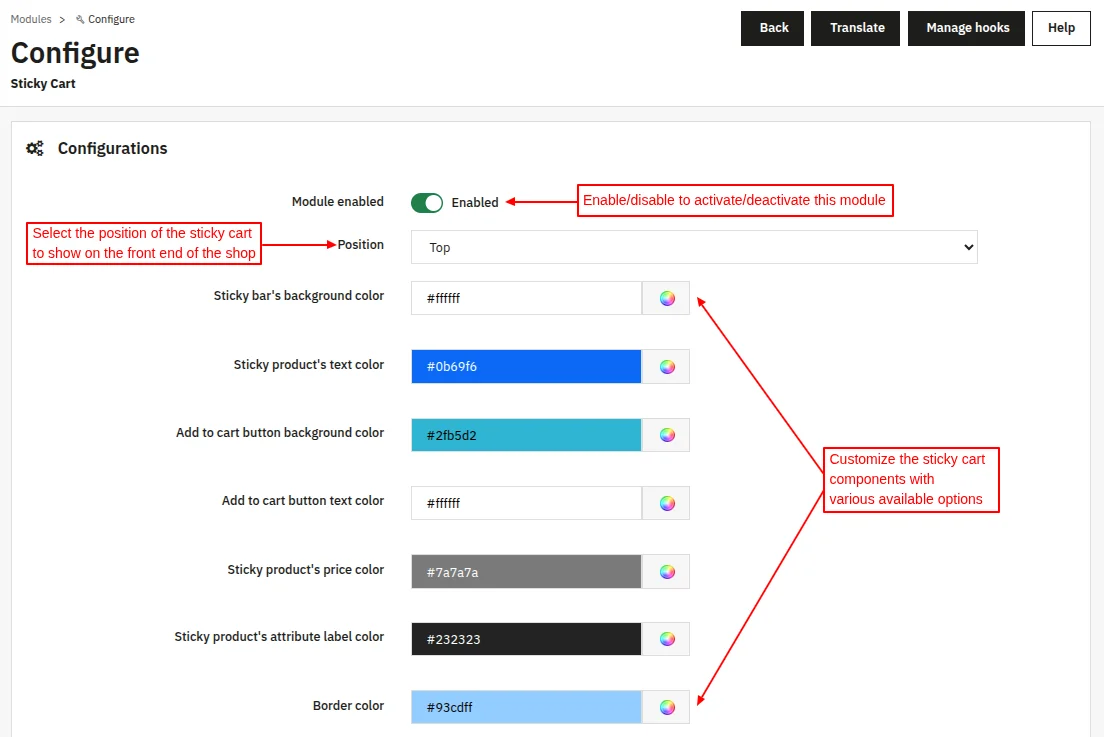The width and height of the screenshot is (1104, 737).
Task: Open color picker for Sticky product's text color
Action: pos(666,367)
